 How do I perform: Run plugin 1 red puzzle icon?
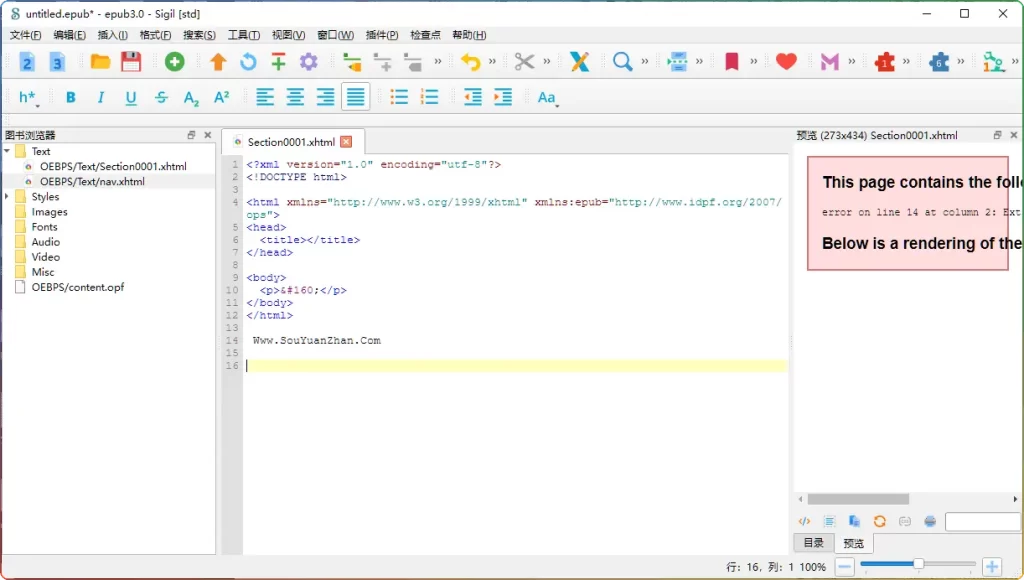(884, 62)
